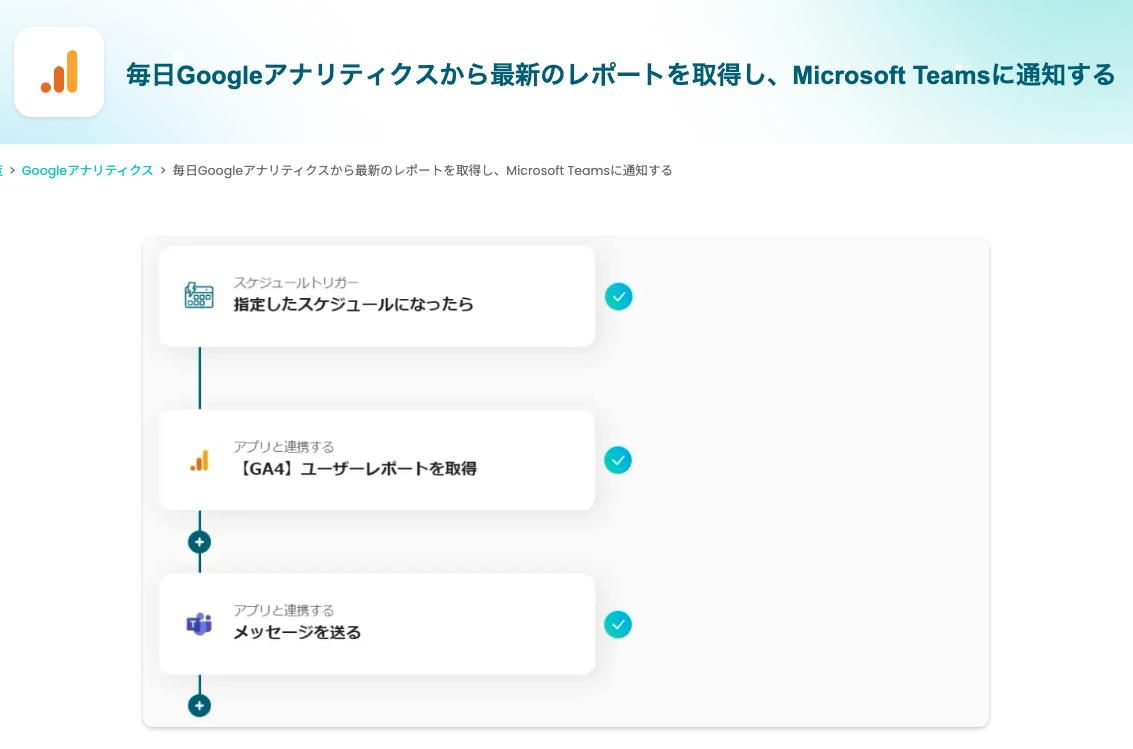Image resolution: width=1133 pixels, height=749 pixels.
Task: Click the スケジュールトリガー label
Action: coord(296,283)
